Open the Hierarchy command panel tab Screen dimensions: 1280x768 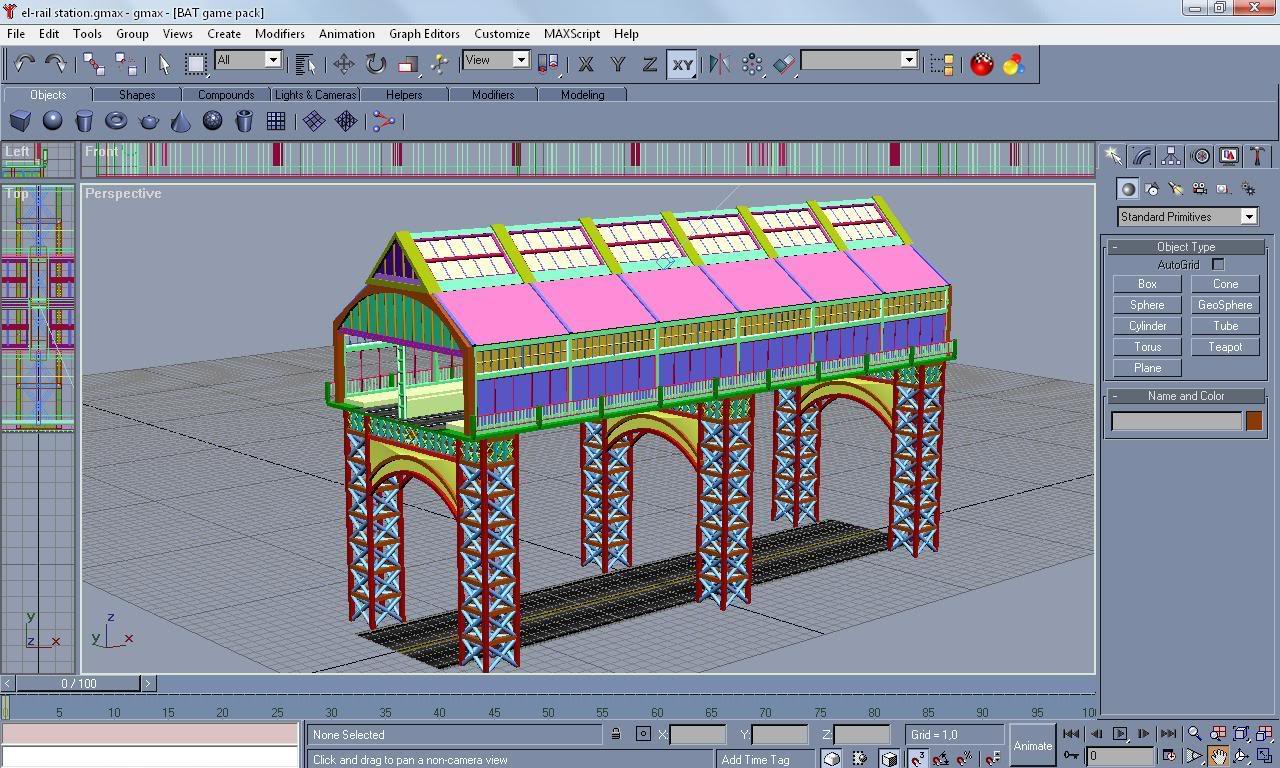pos(1171,156)
